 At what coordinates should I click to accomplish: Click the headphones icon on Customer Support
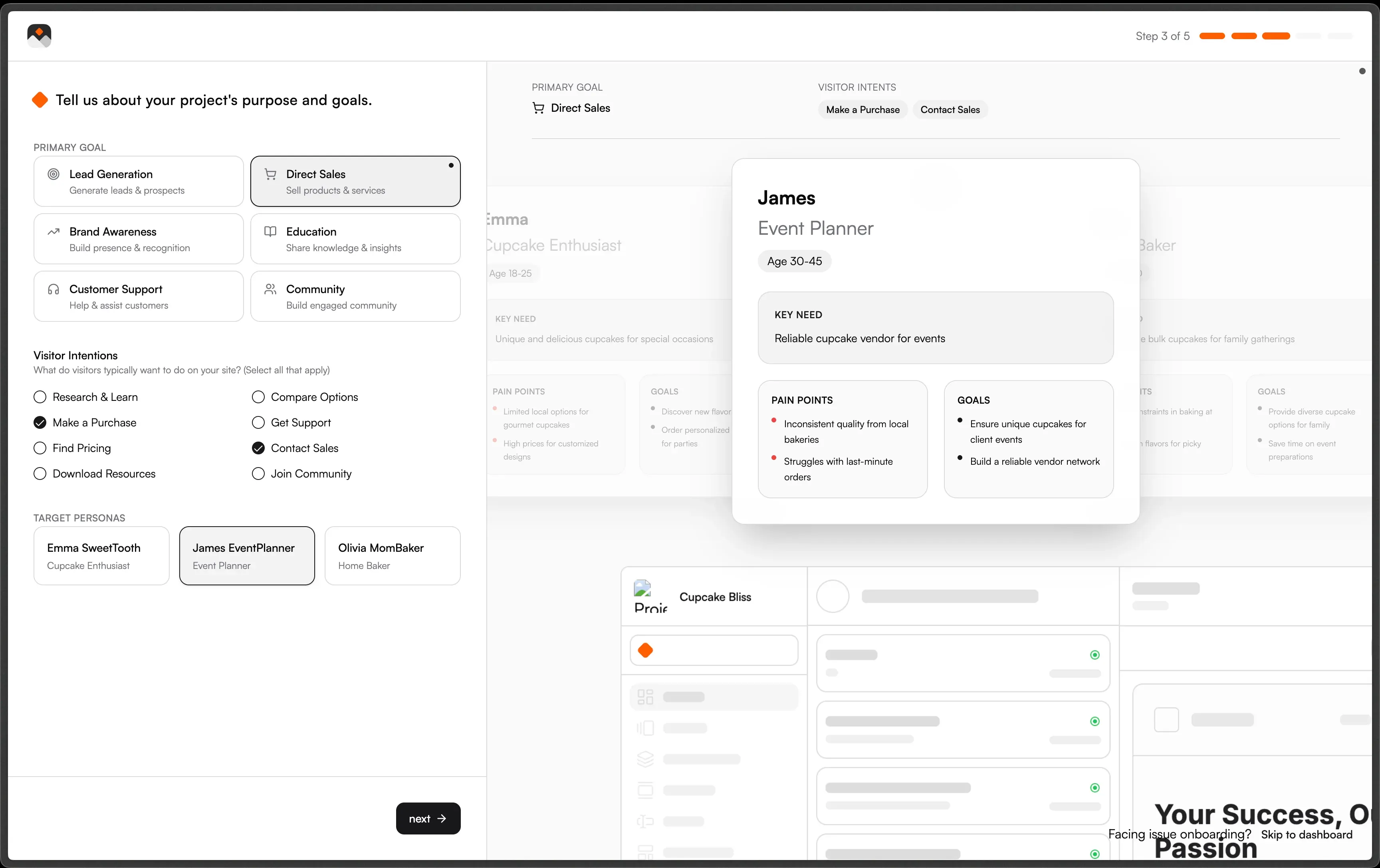pos(53,289)
